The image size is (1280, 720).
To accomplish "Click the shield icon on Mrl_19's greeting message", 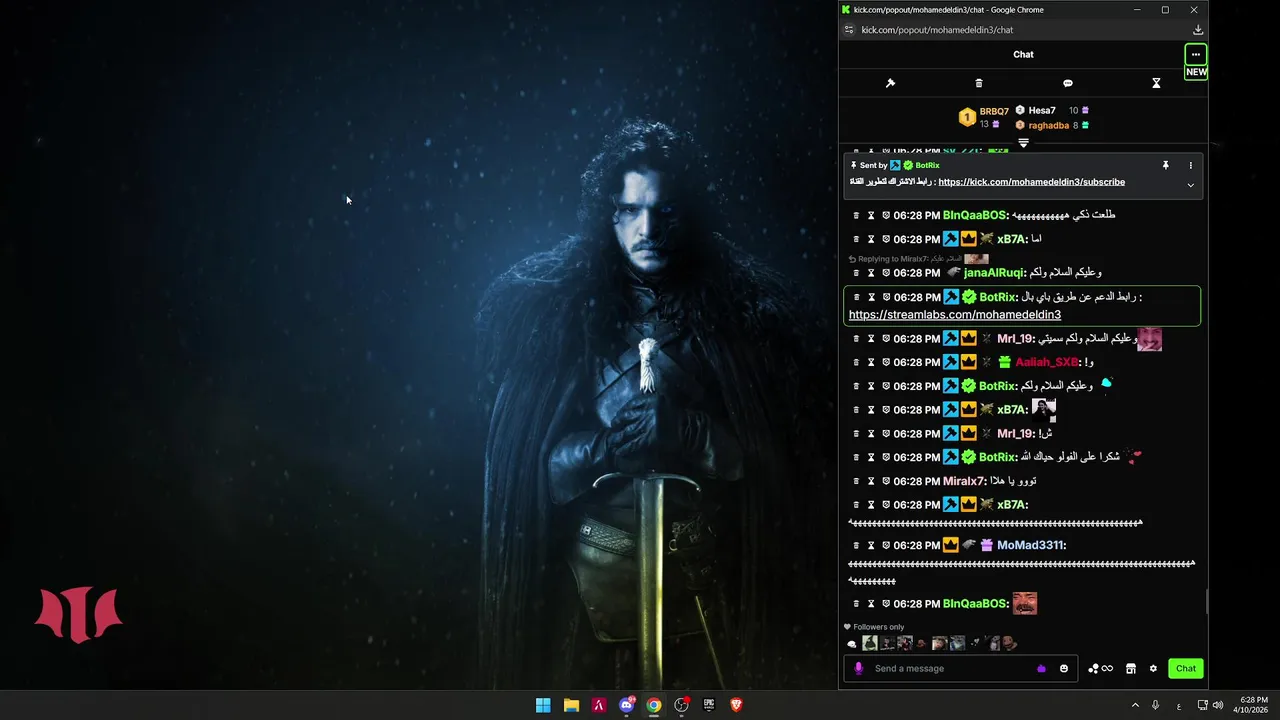I will pyautogui.click(x=886, y=338).
